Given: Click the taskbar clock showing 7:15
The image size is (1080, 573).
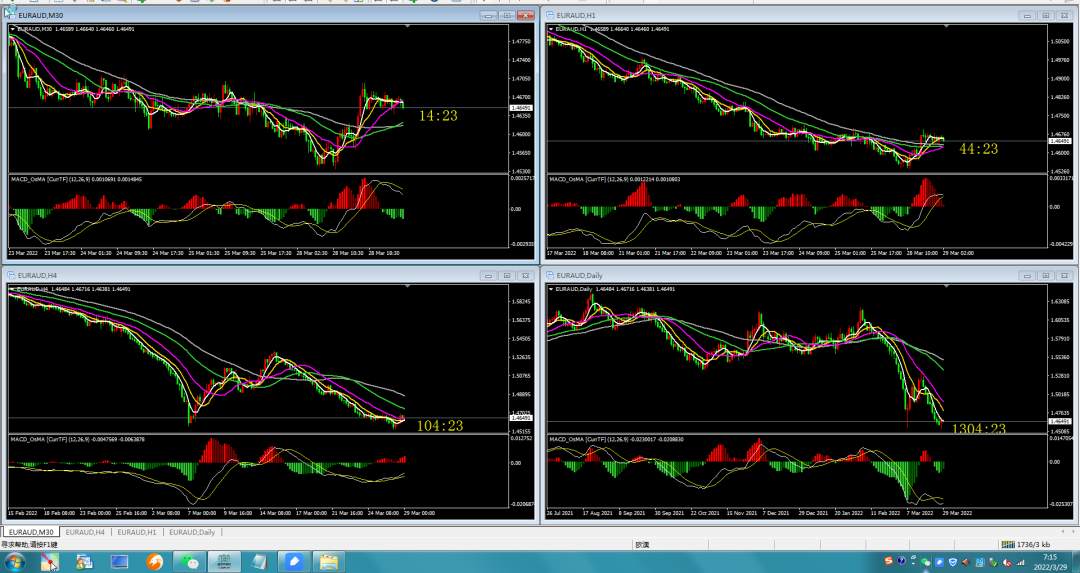Looking at the screenshot, I should tap(1050, 561).
